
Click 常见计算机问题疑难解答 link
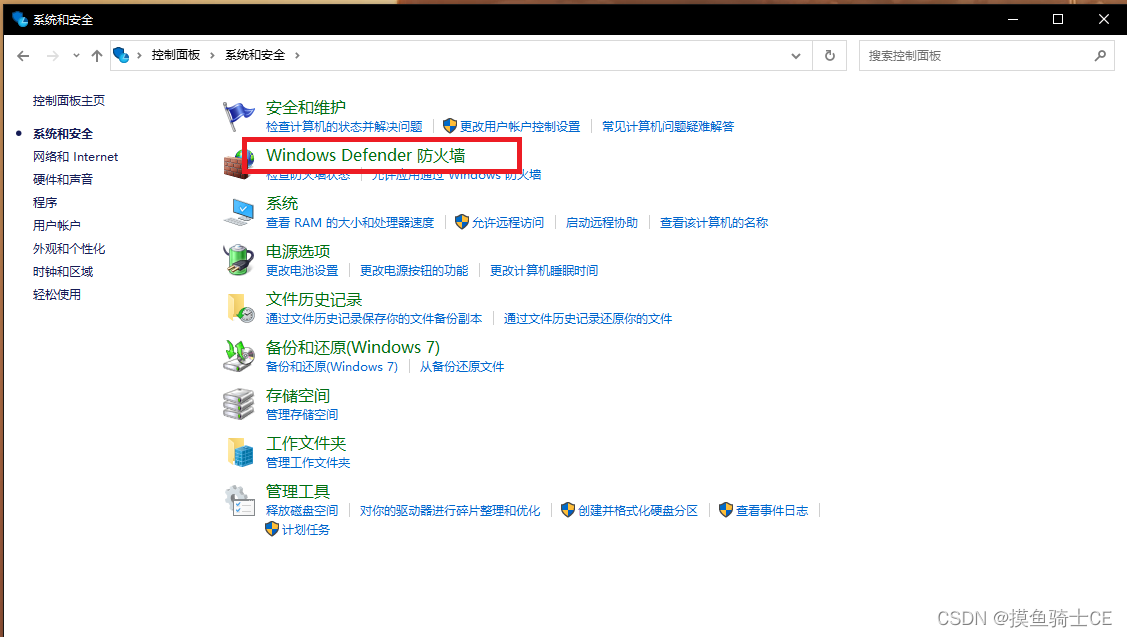point(668,127)
